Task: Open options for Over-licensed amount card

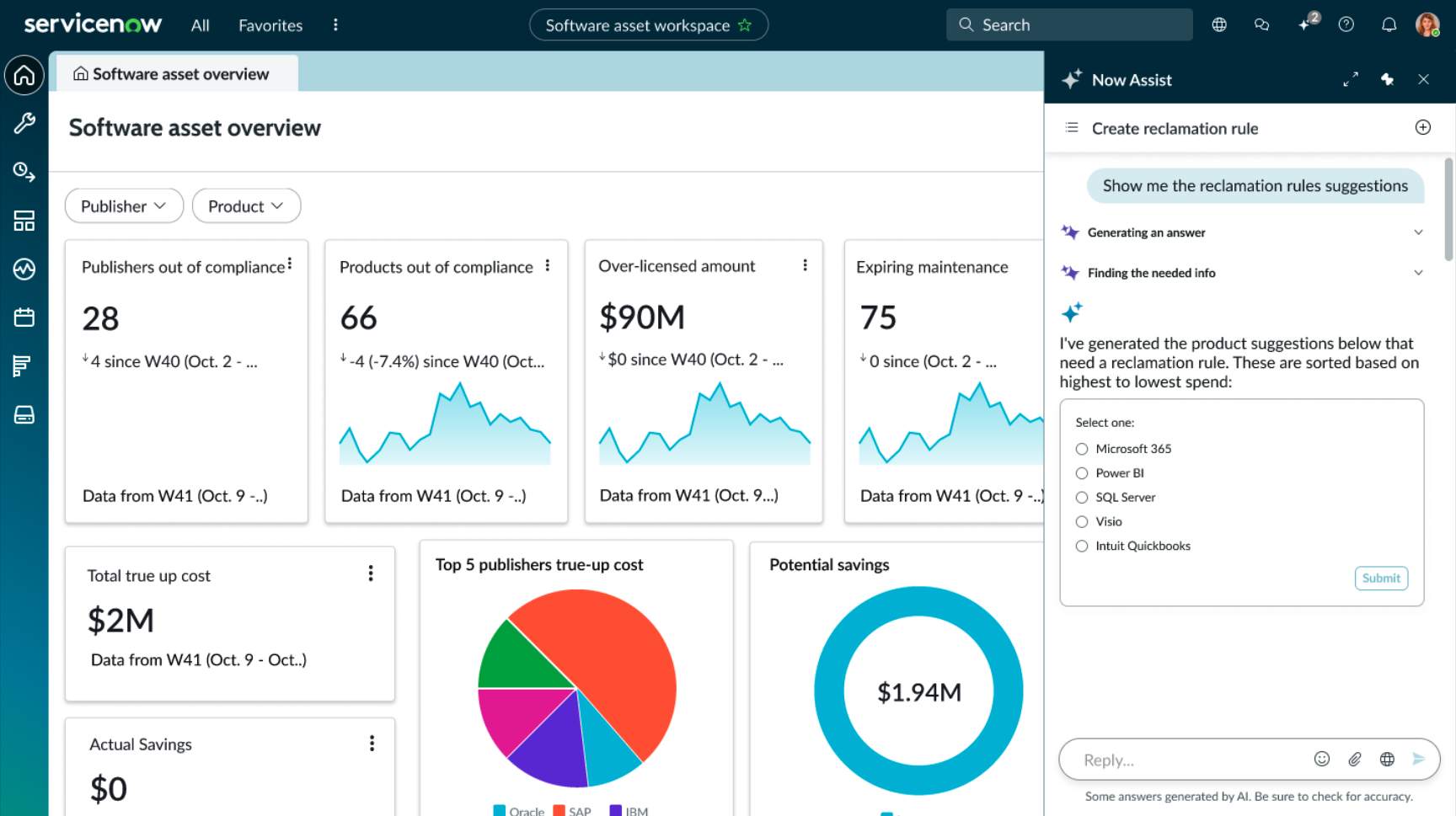Action: (806, 265)
